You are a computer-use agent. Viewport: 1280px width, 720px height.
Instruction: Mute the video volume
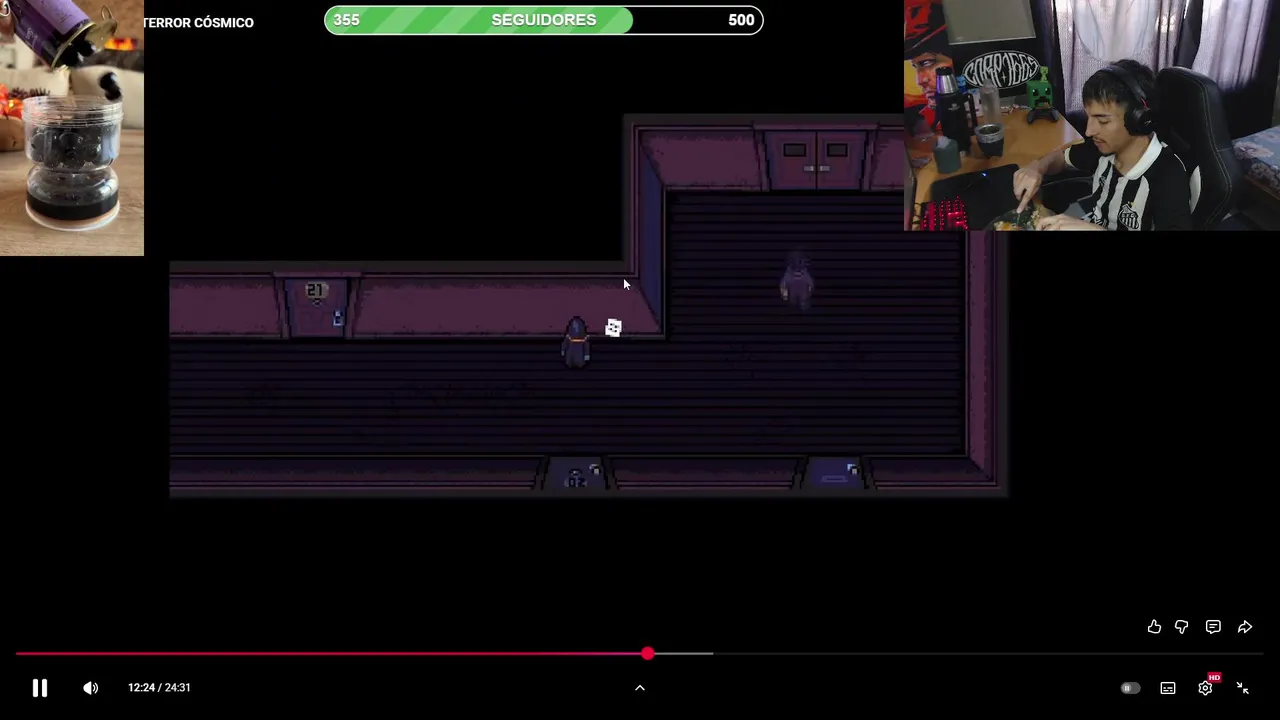tap(90, 688)
